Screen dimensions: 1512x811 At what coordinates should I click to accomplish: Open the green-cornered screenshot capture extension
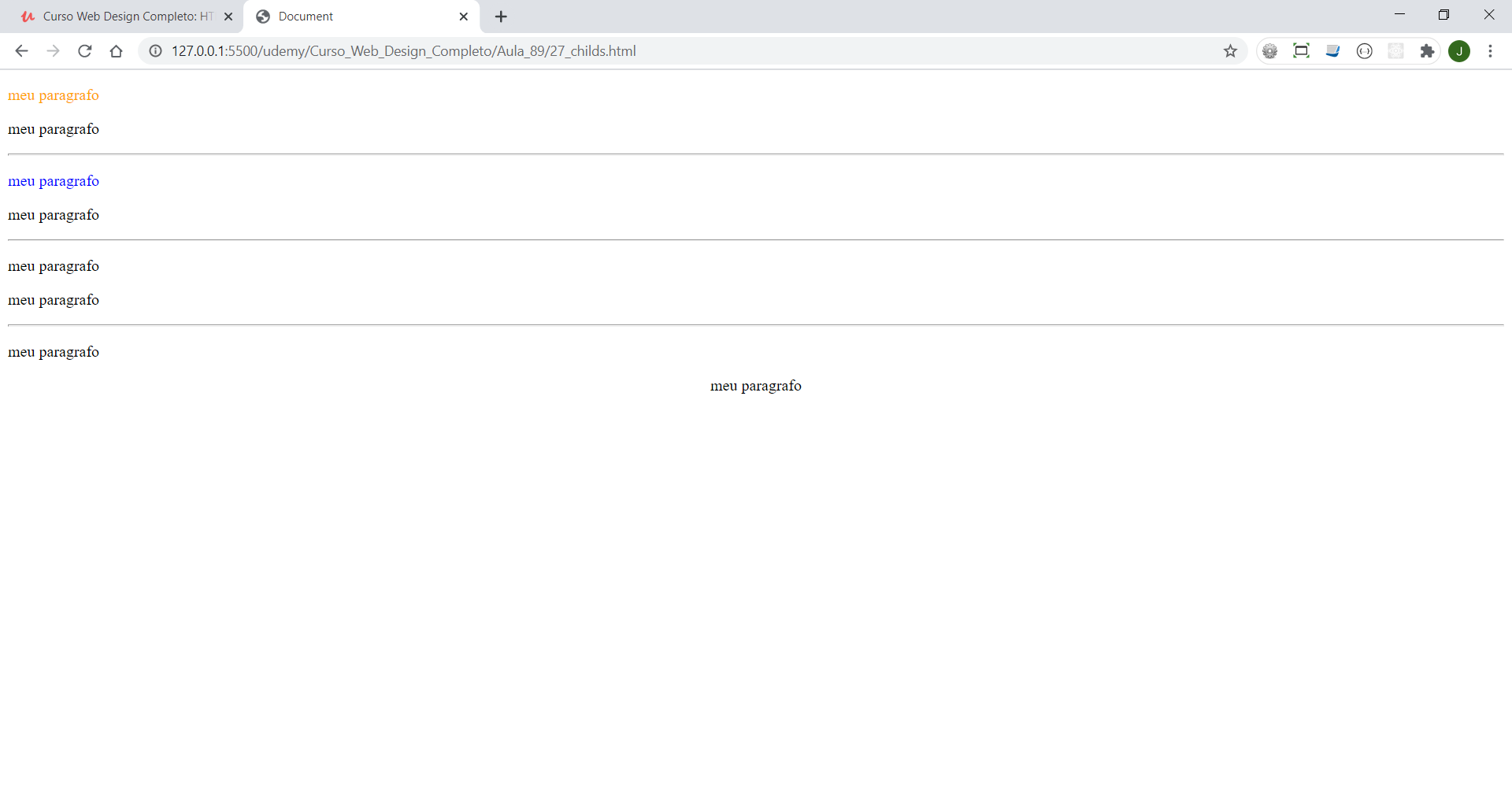pyautogui.click(x=1301, y=51)
